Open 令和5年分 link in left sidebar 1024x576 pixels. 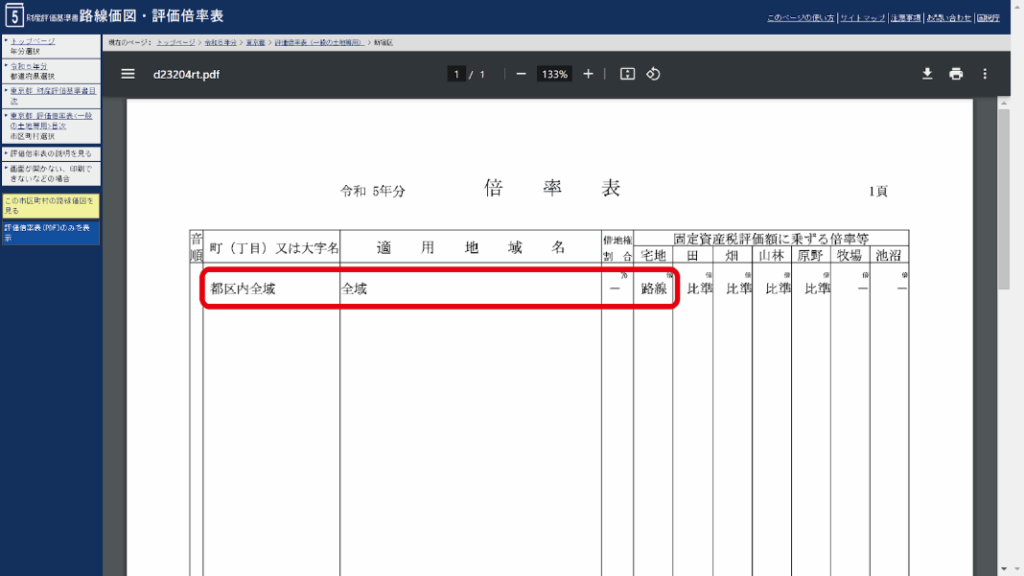[x=29, y=66]
